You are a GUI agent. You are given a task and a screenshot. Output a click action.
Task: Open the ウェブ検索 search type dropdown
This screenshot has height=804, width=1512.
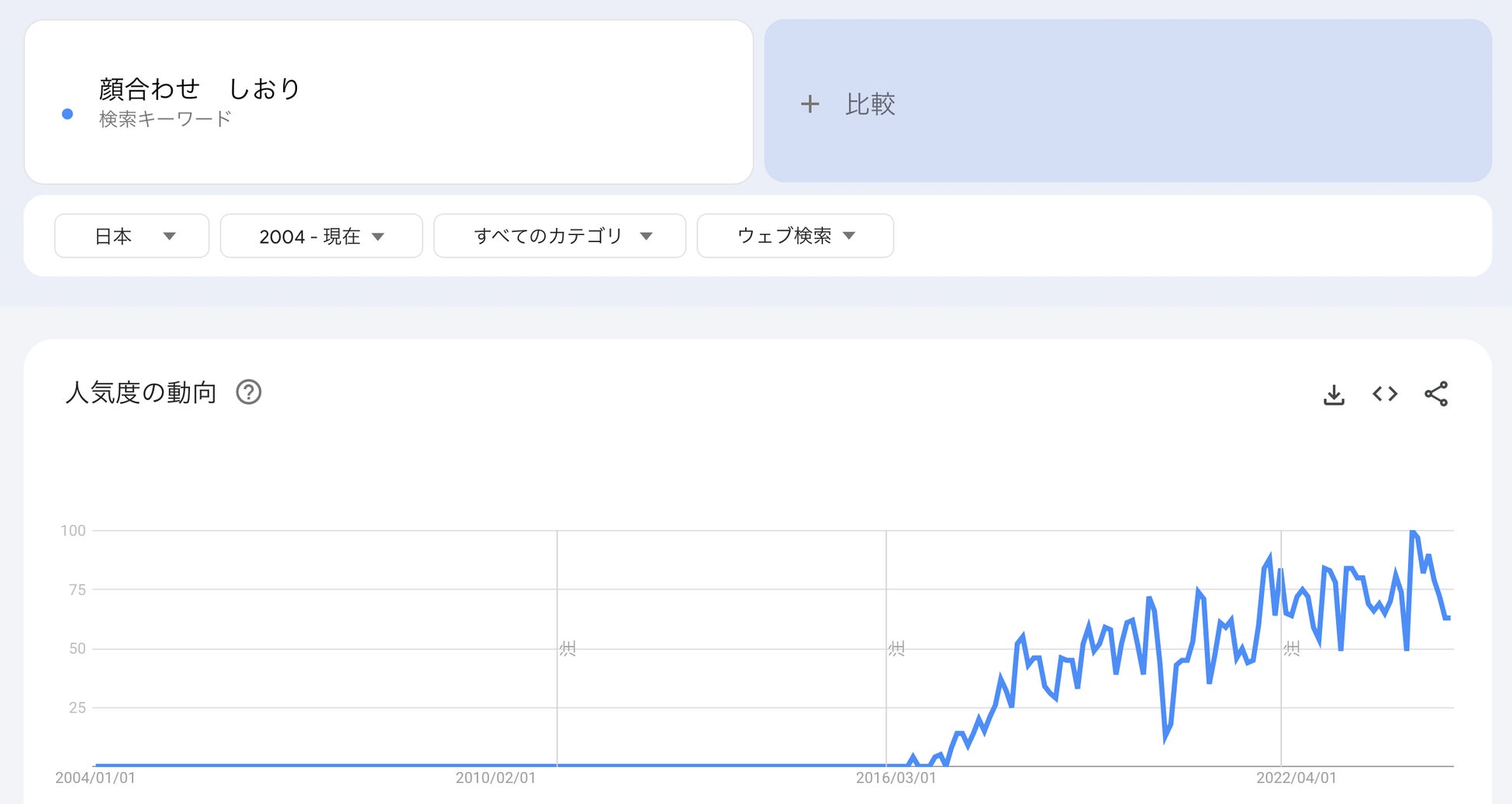[795, 236]
